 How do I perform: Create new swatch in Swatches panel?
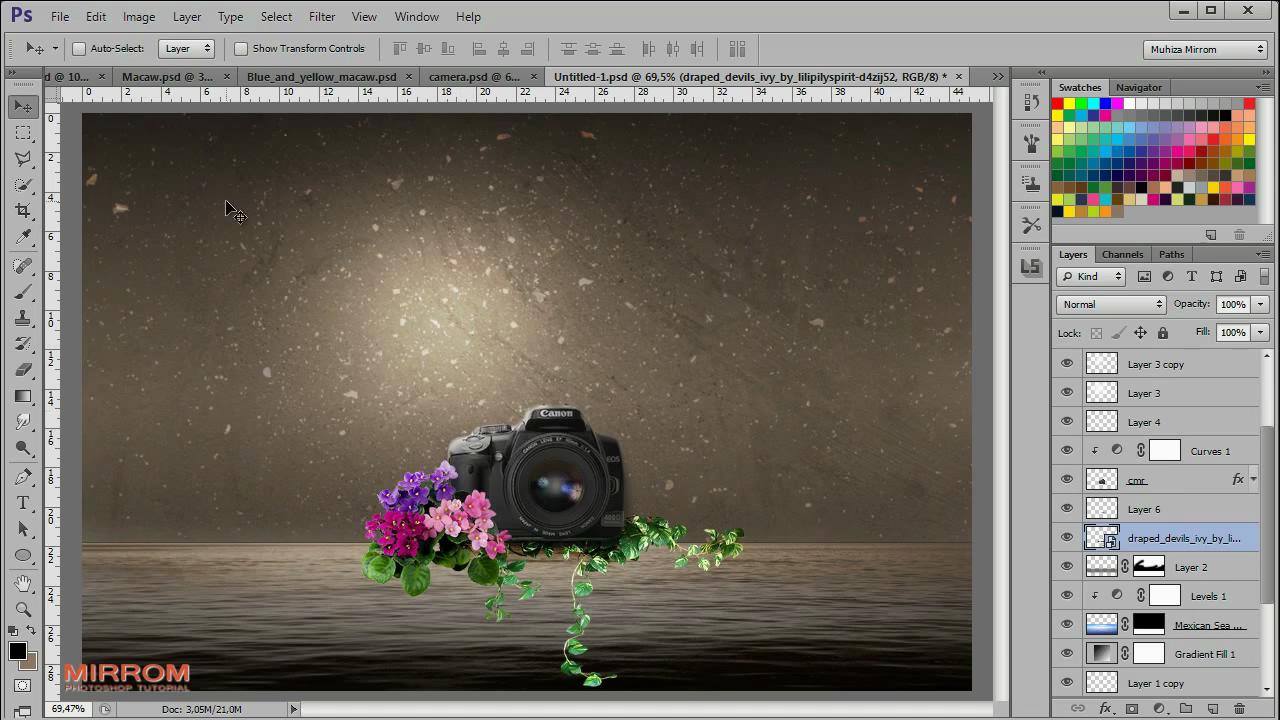click(x=1211, y=235)
